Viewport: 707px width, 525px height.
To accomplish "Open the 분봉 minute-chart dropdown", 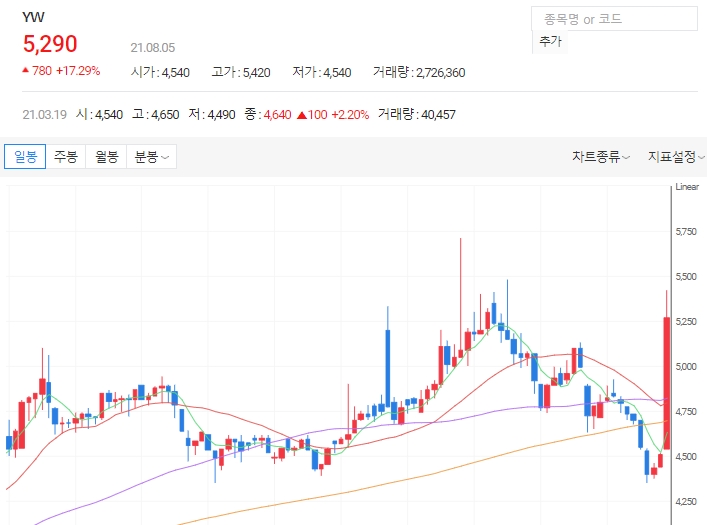I will 152,157.
